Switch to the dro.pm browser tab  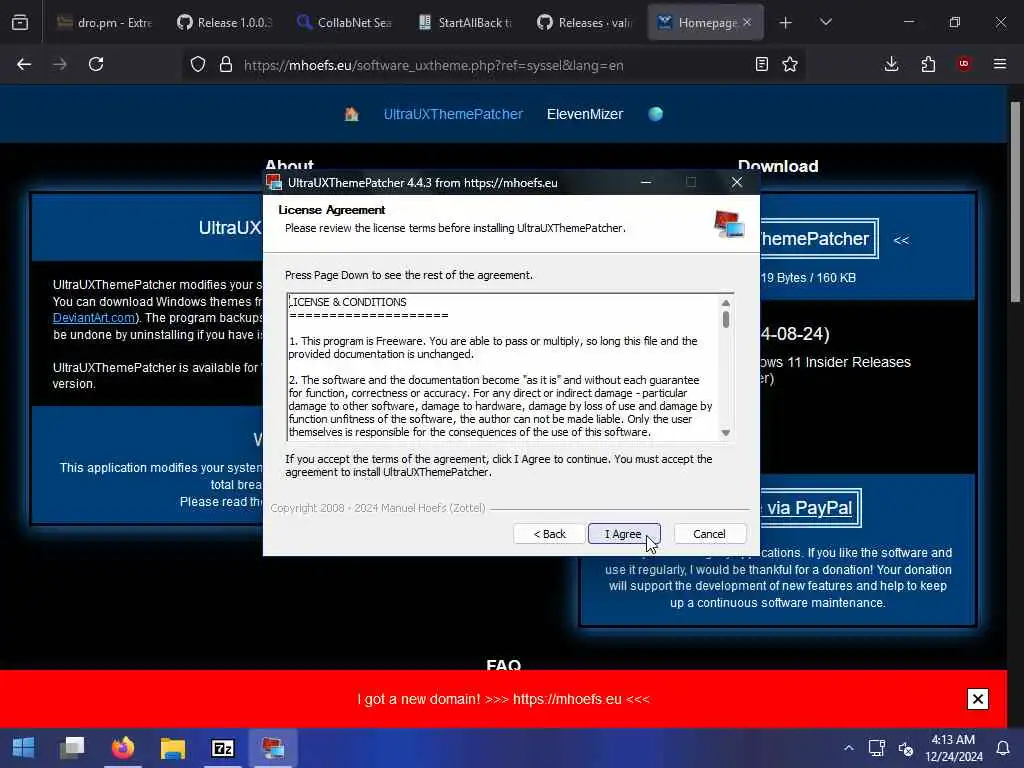click(x=104, y=22)
